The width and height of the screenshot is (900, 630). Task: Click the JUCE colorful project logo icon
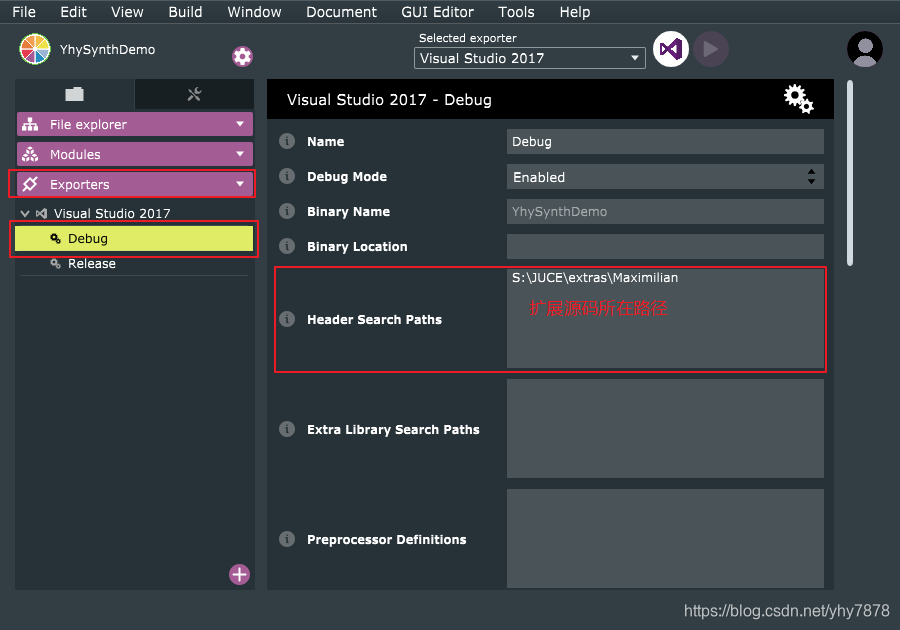pos(34,49)
